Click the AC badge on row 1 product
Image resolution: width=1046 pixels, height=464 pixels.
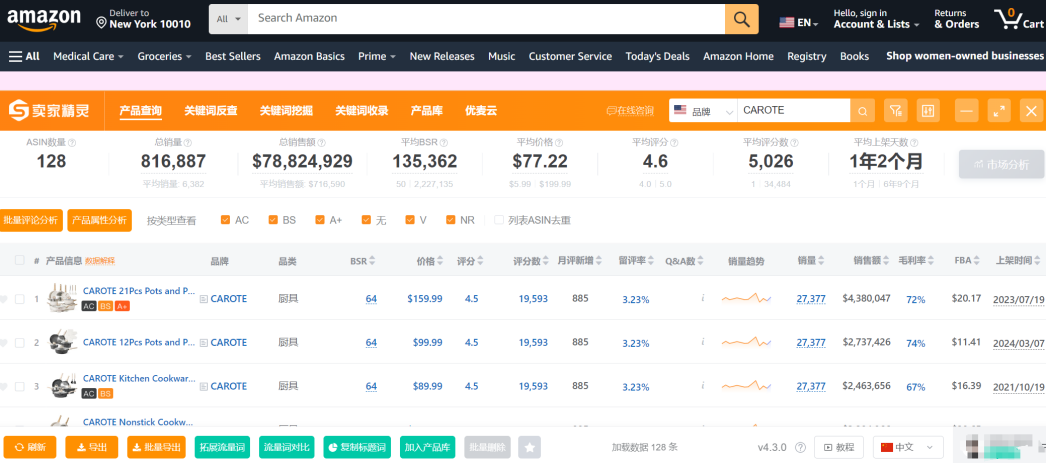(x=89, y=306)
